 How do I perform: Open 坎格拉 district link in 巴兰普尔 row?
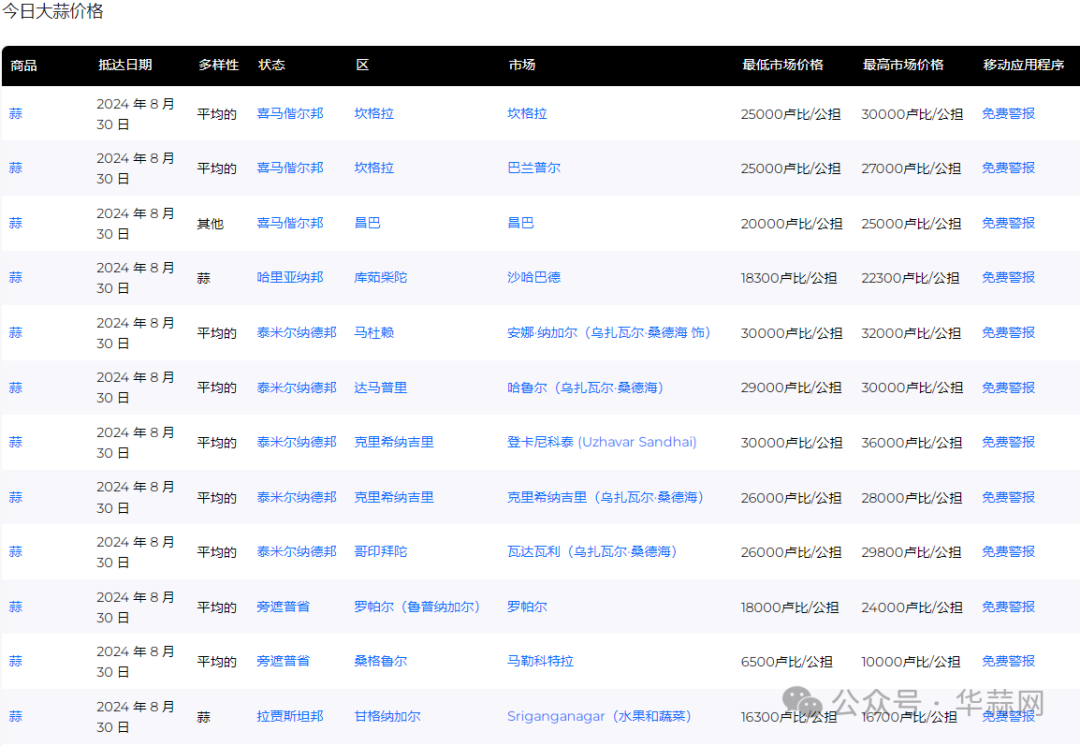click(x=374, y=168)
